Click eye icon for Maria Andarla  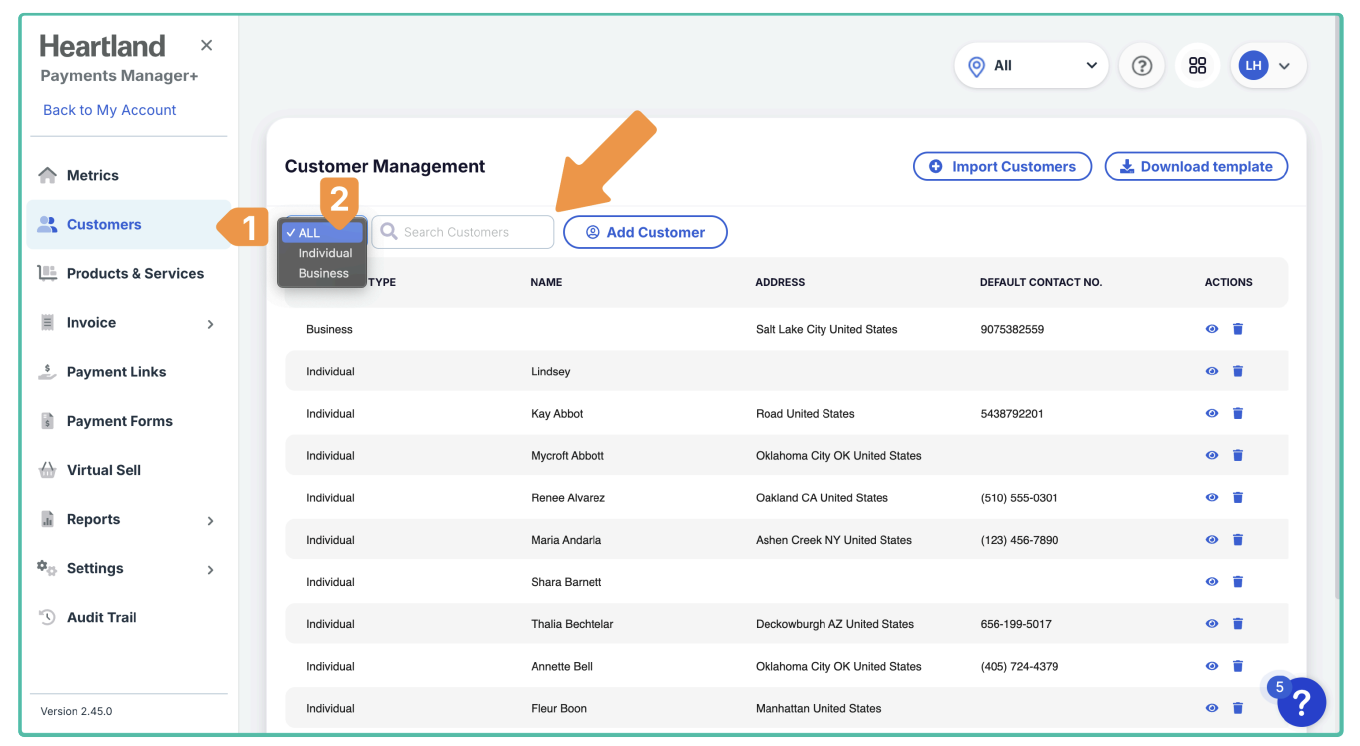[x=1211, y=540]
